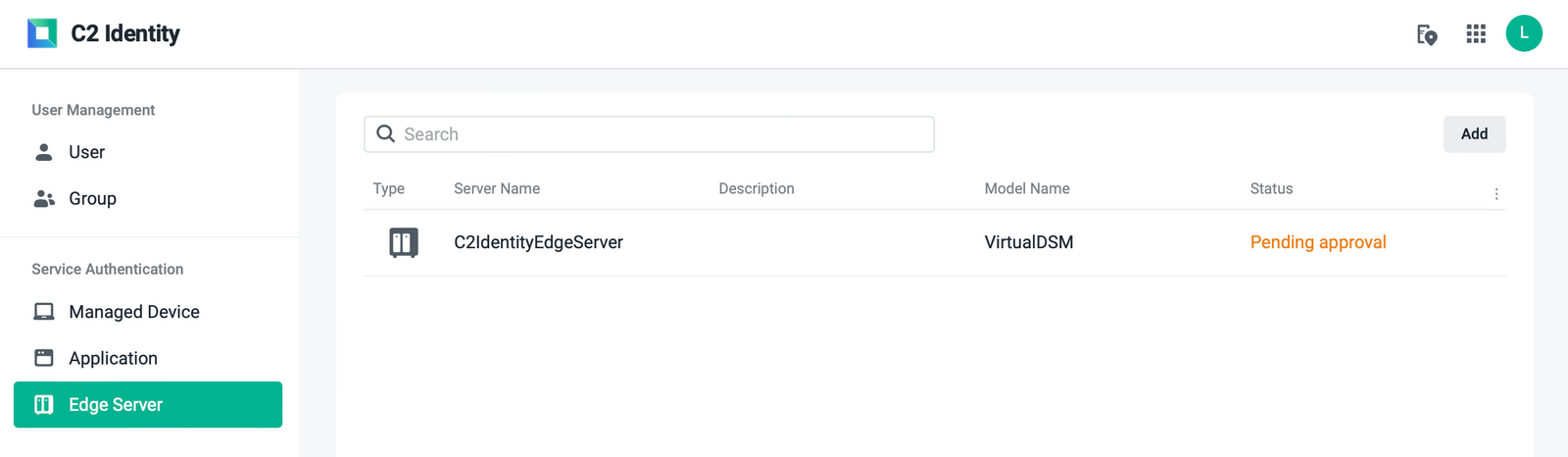Click the Application window icon
Screen dimensions: 1568x457
pyautogui.click(x=44, y=358)
